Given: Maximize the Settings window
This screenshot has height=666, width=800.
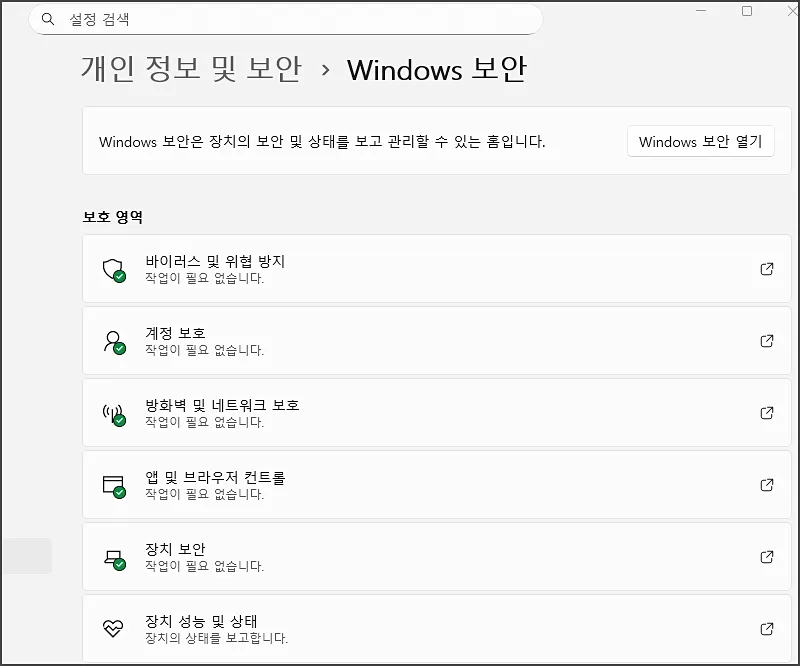Looking at the screenshot, I should tap(747, 11).
